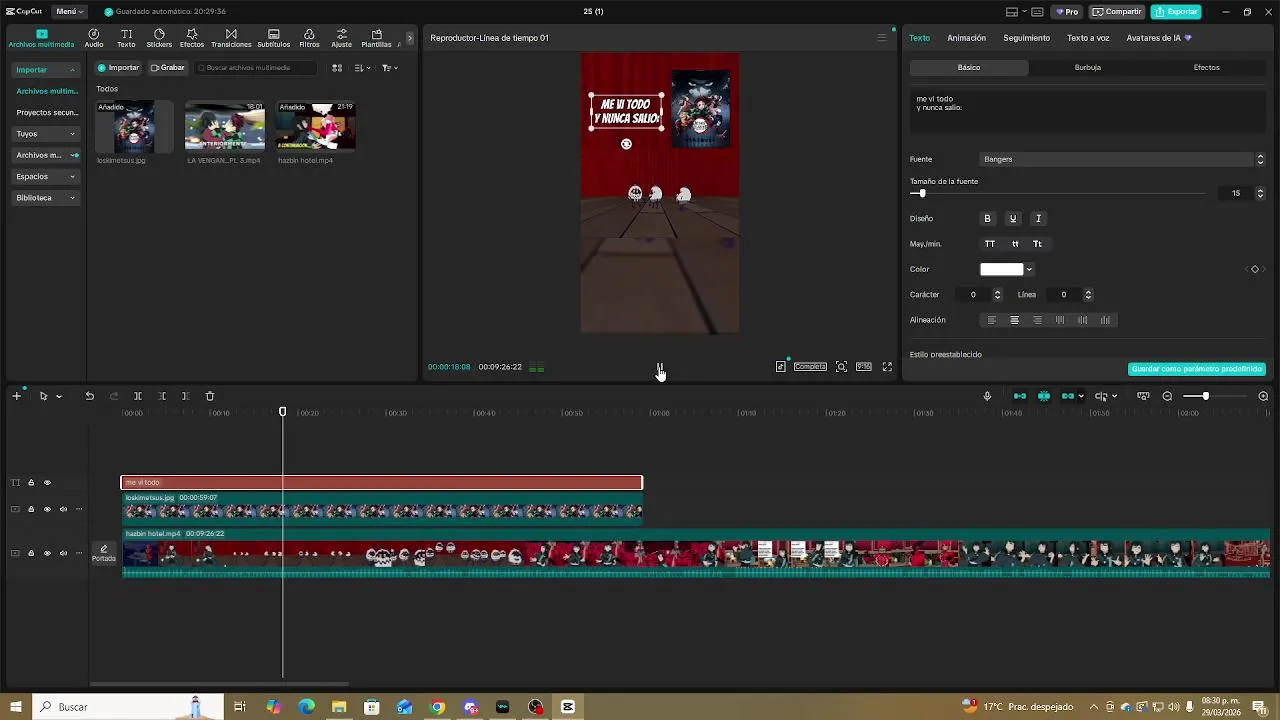Open the Plantillas panel
Screen dimensions: 1280x720
[376, 38]
